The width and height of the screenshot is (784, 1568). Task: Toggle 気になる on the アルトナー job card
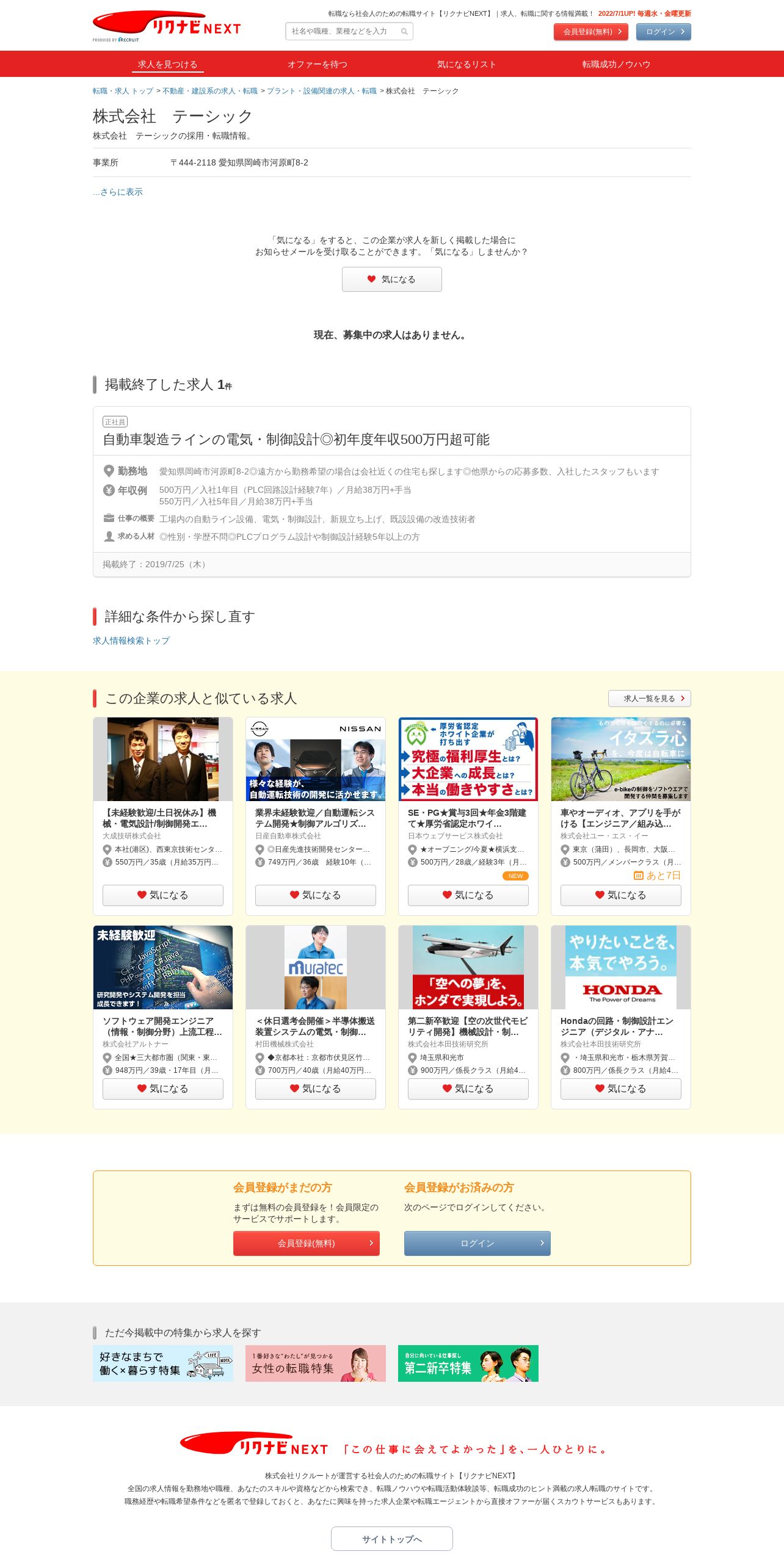tap(163, 1089)
